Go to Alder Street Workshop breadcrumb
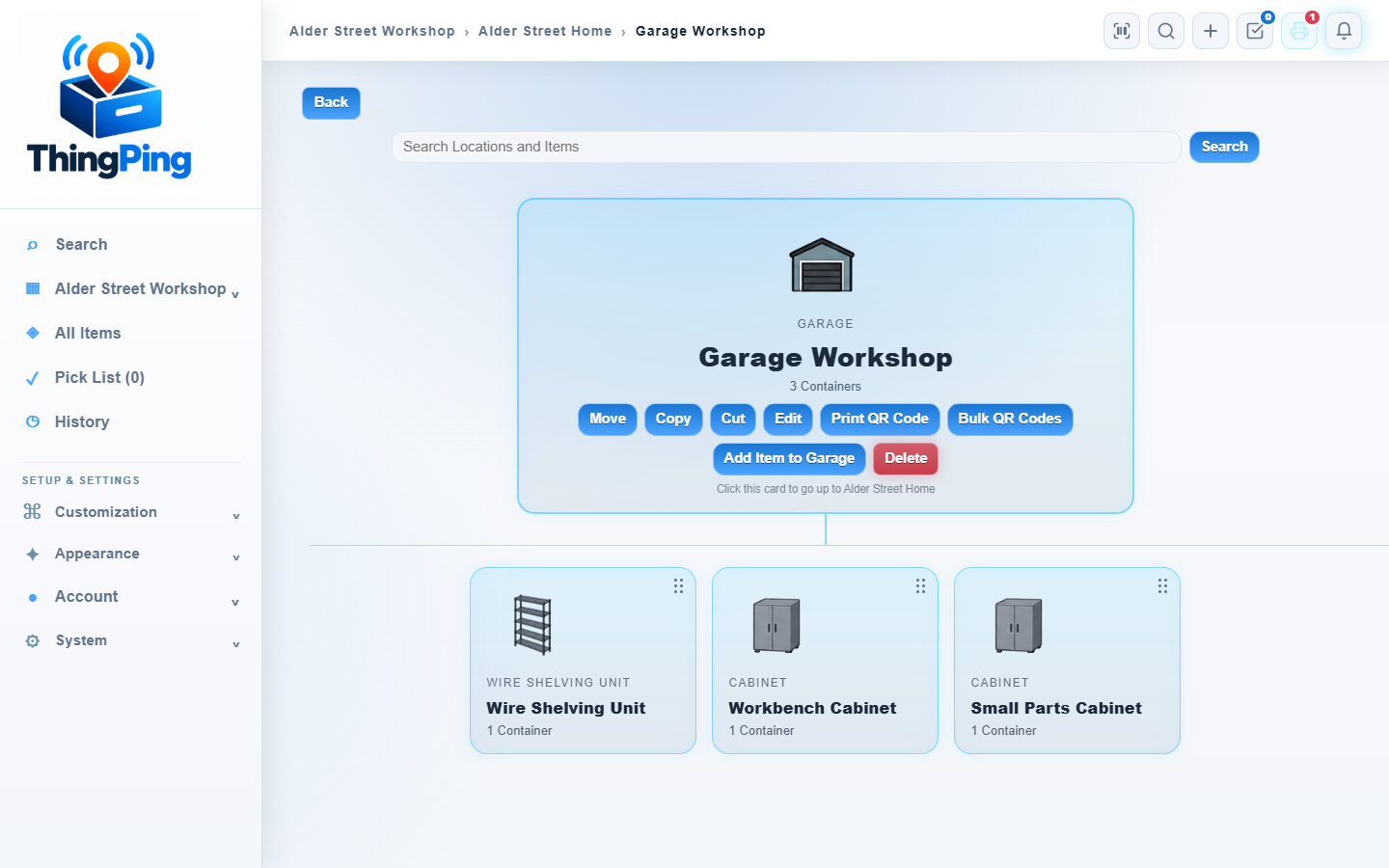The height and width of the screenshot is (868, 1389). tap(372, 31)
